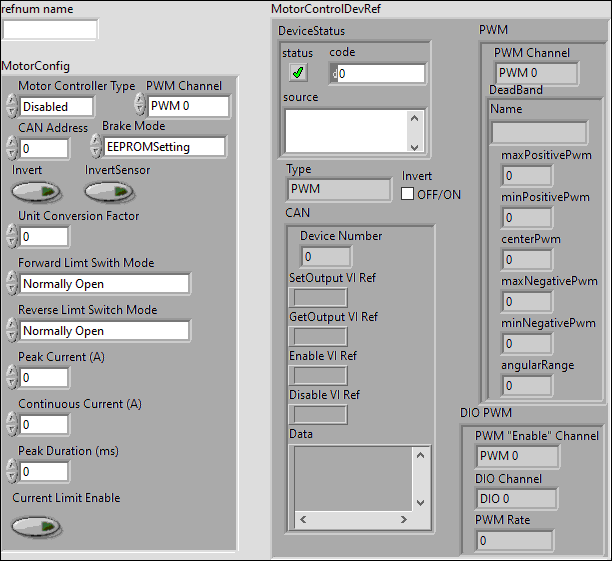Click the DIO Channel indicator
The height and width of the screenshot is (561, 612).
pos(517,499)
